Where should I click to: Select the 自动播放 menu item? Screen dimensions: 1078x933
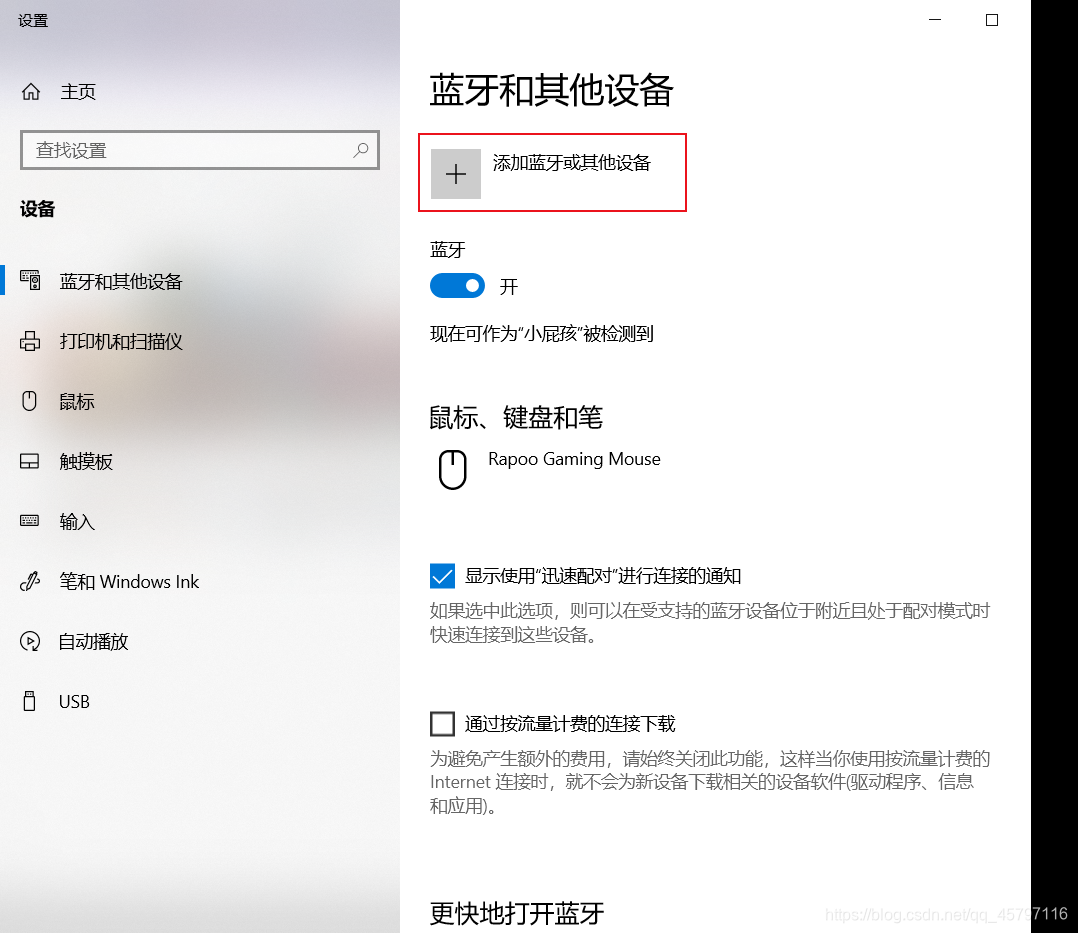pyautogui.click(x=199, y=641)
